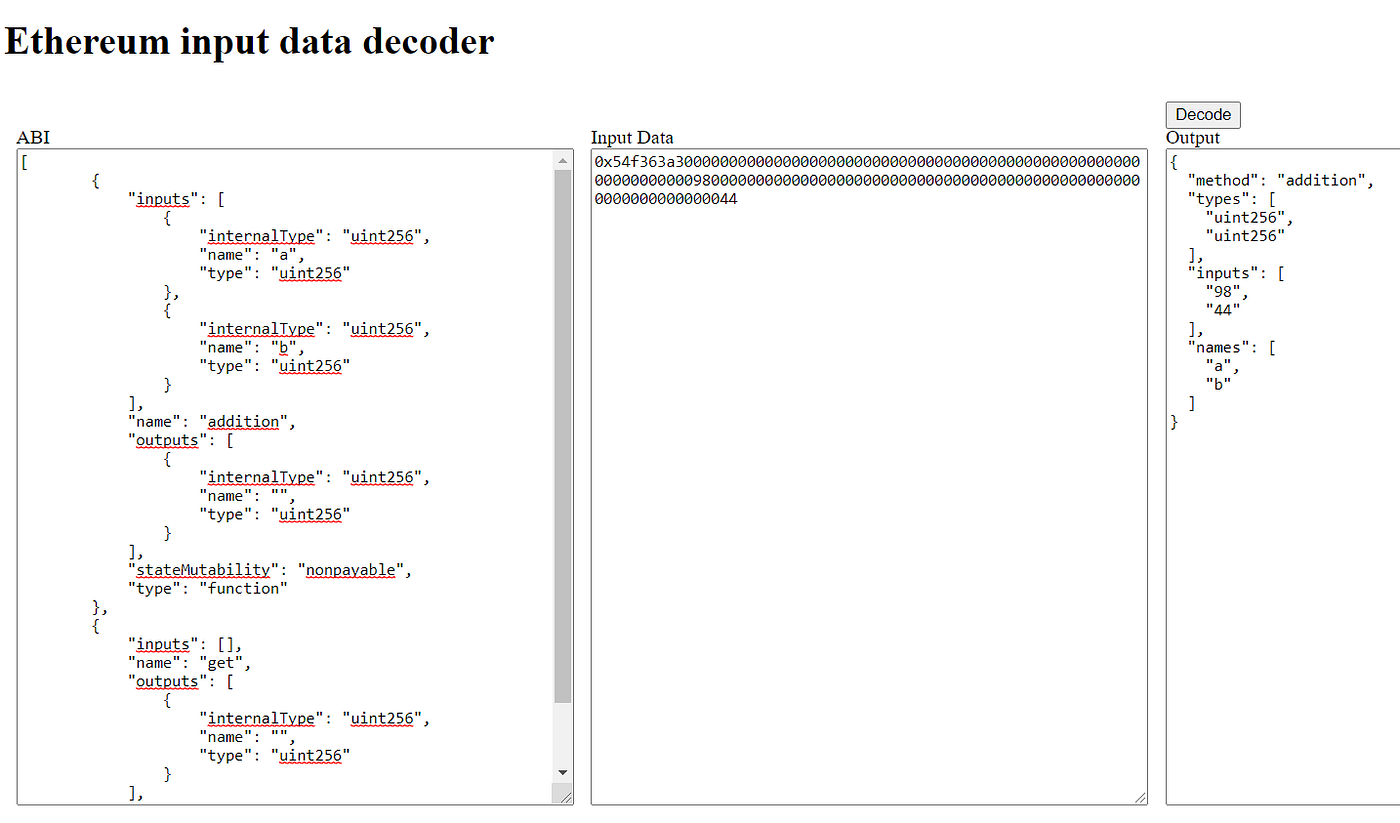The width and height of the screenshot is (1400, 823).
Task: Click the word "addition" in the ABI
Action: tap(242, 421)
